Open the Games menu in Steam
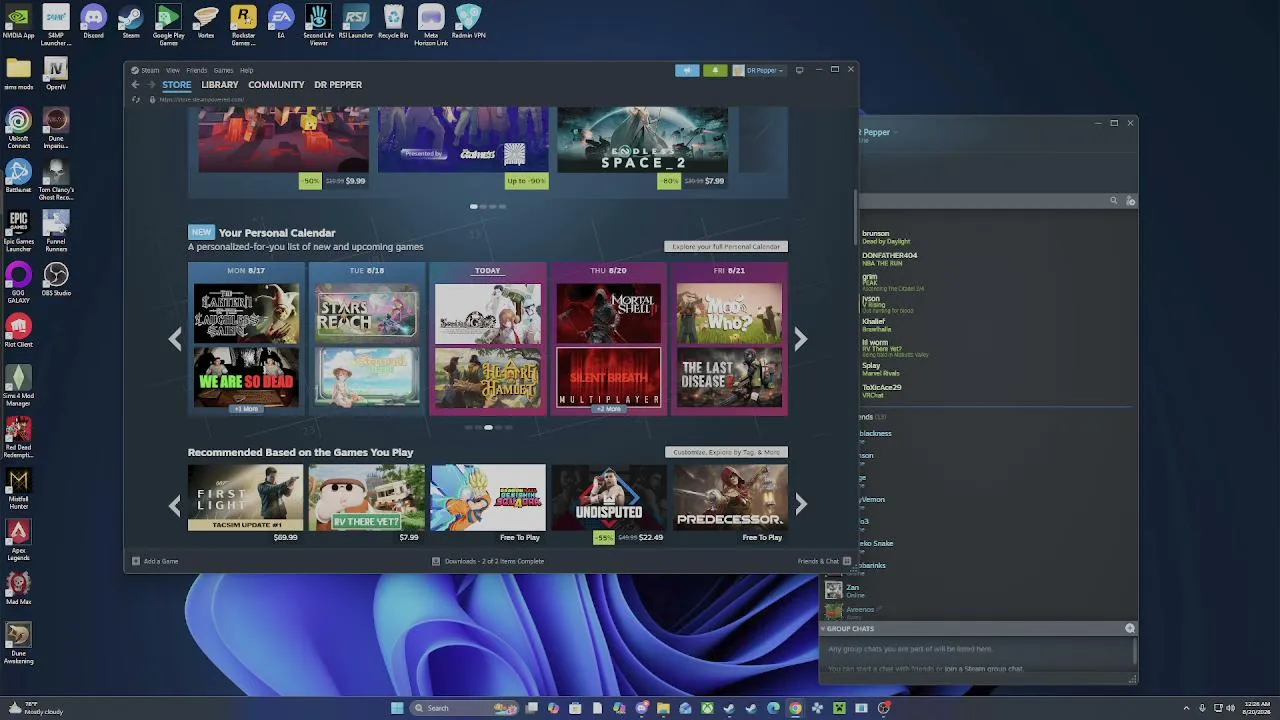 [223, 70]
